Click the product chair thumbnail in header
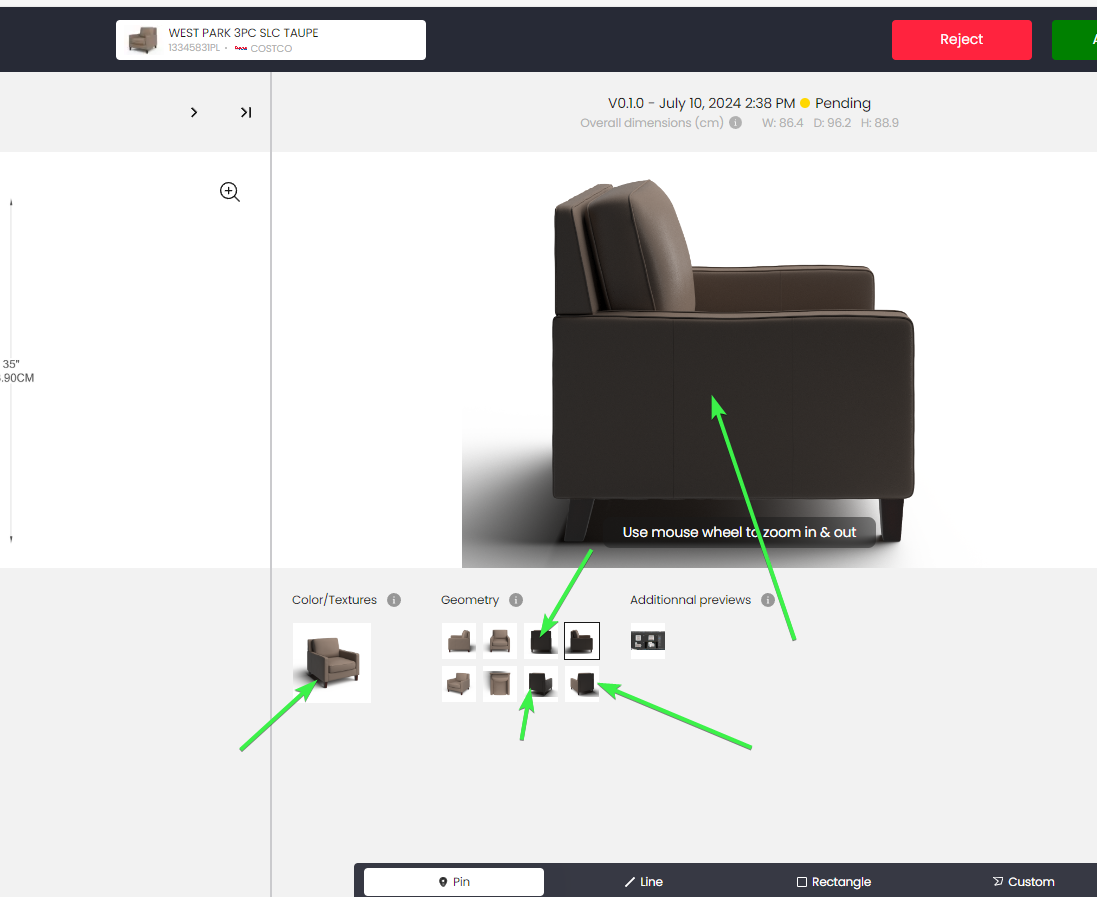The width and height of the screenshot is (1097, 897). click(x=143, y=40)
